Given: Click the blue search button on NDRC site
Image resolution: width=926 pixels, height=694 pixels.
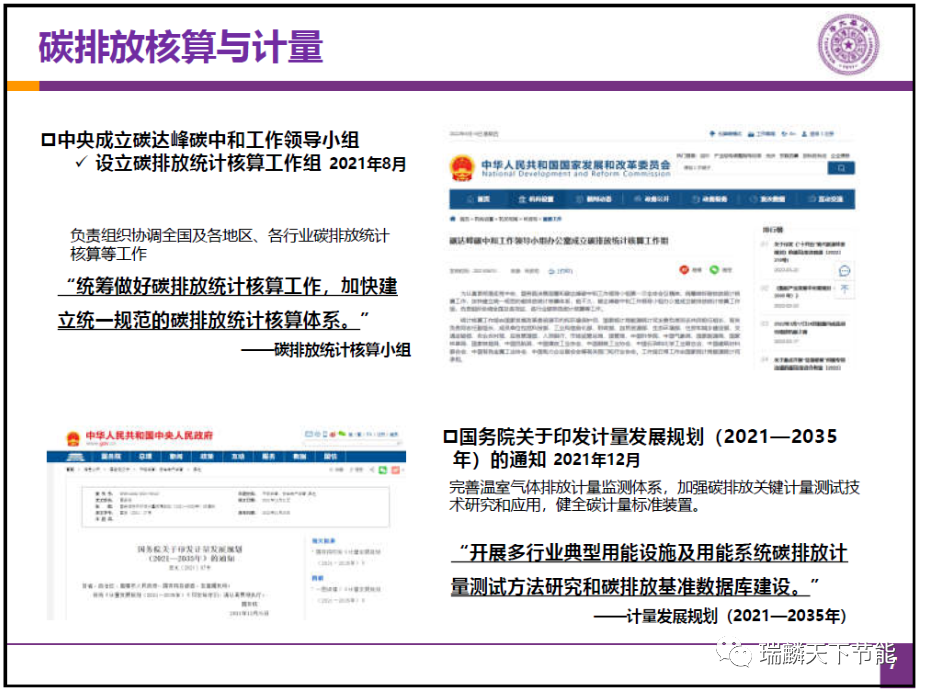Looking at the screenshot, I should 841,168.
